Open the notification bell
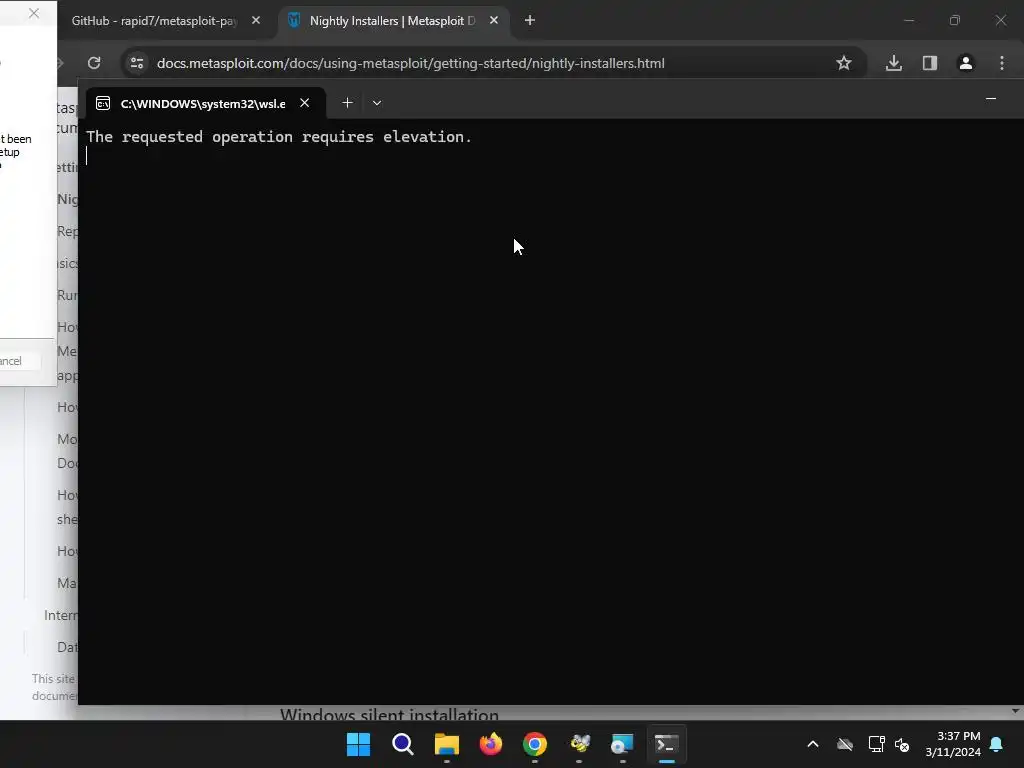1024x768 pixels. [x=996, y=744]
